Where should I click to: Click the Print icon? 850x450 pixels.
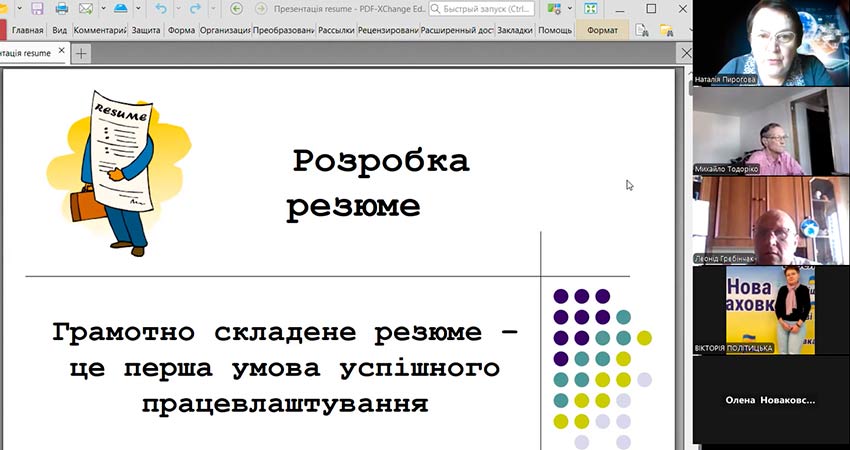click(x=62, y=9)
